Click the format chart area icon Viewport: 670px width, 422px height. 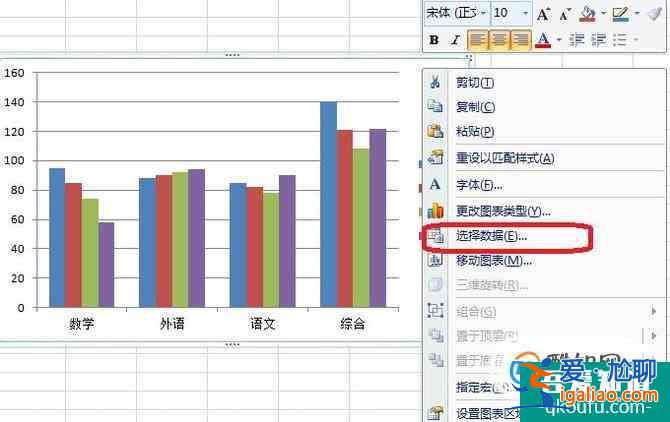pos(435,413)
